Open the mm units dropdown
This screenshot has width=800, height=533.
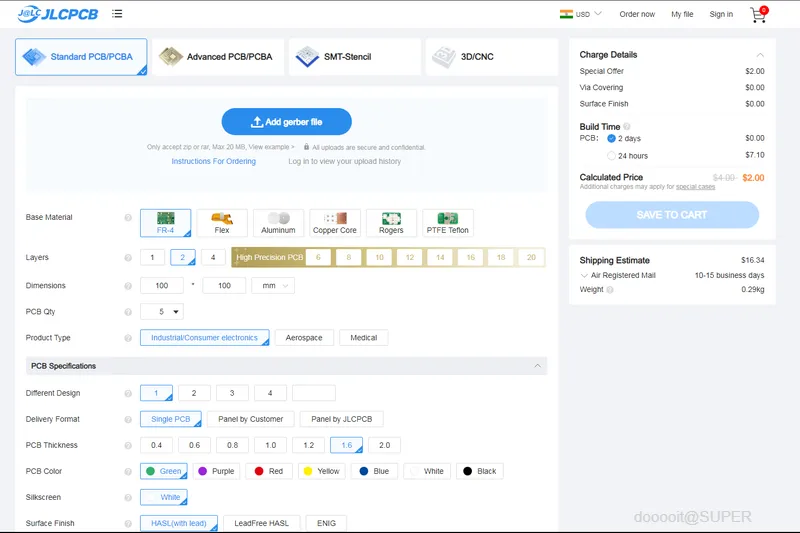273,286
